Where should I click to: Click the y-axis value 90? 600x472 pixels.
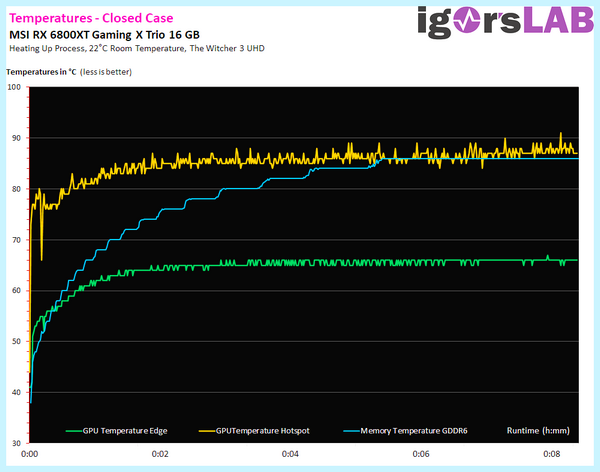(16, 138)
